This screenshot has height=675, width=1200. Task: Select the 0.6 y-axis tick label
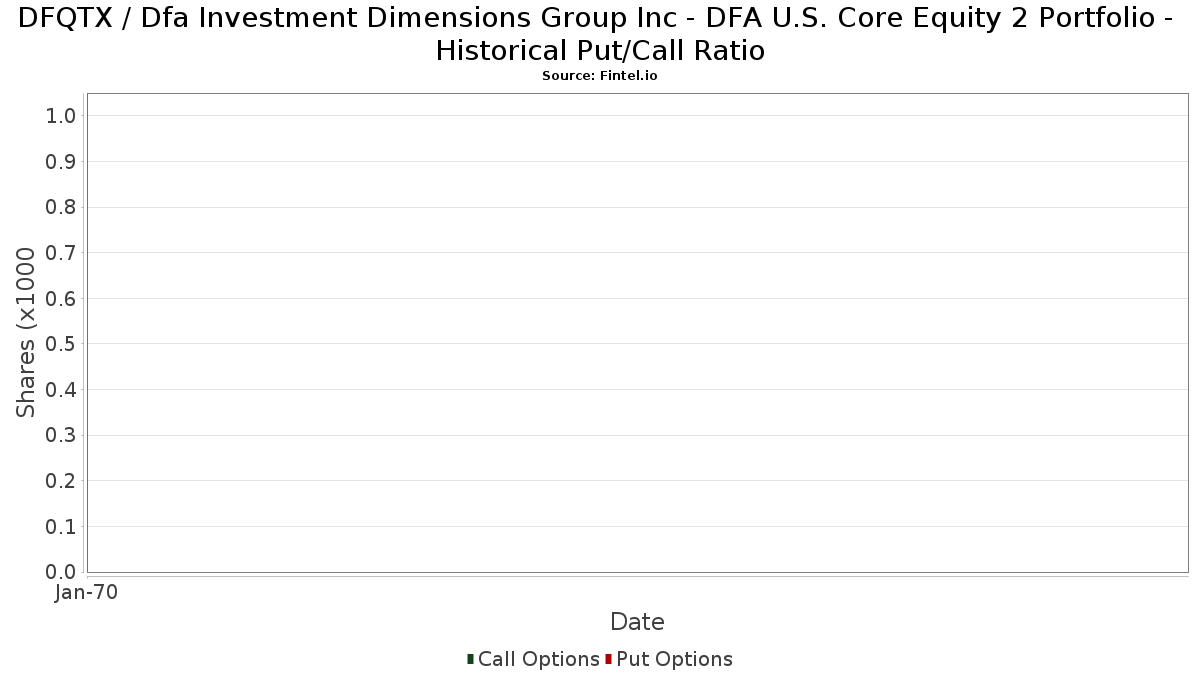(61, 299)
